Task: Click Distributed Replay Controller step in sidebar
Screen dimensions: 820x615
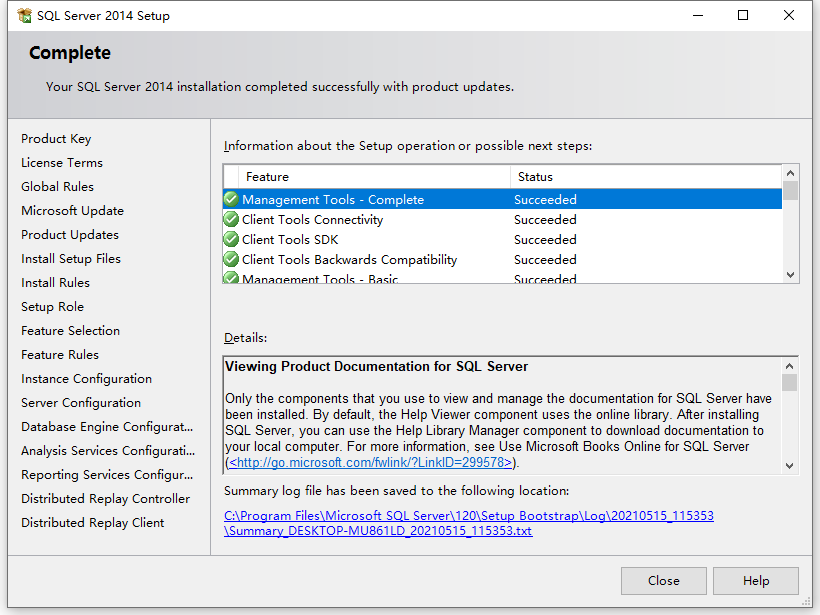Action: click(106, 499)
